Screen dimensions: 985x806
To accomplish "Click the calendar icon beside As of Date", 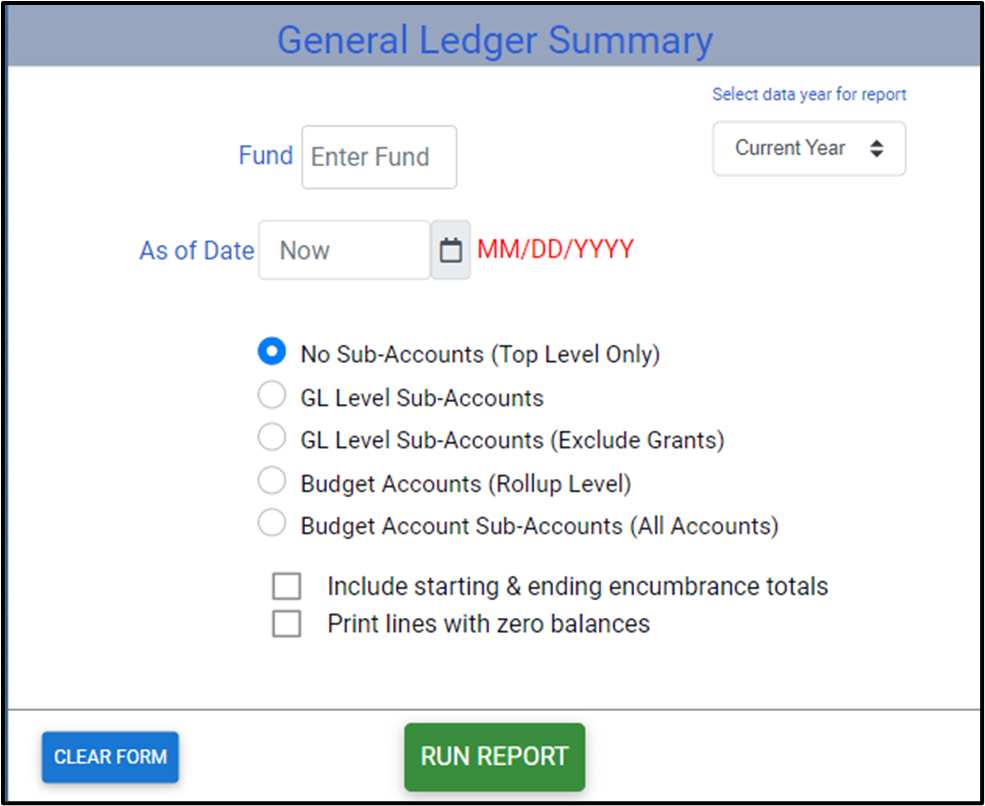I will point(450,250).
